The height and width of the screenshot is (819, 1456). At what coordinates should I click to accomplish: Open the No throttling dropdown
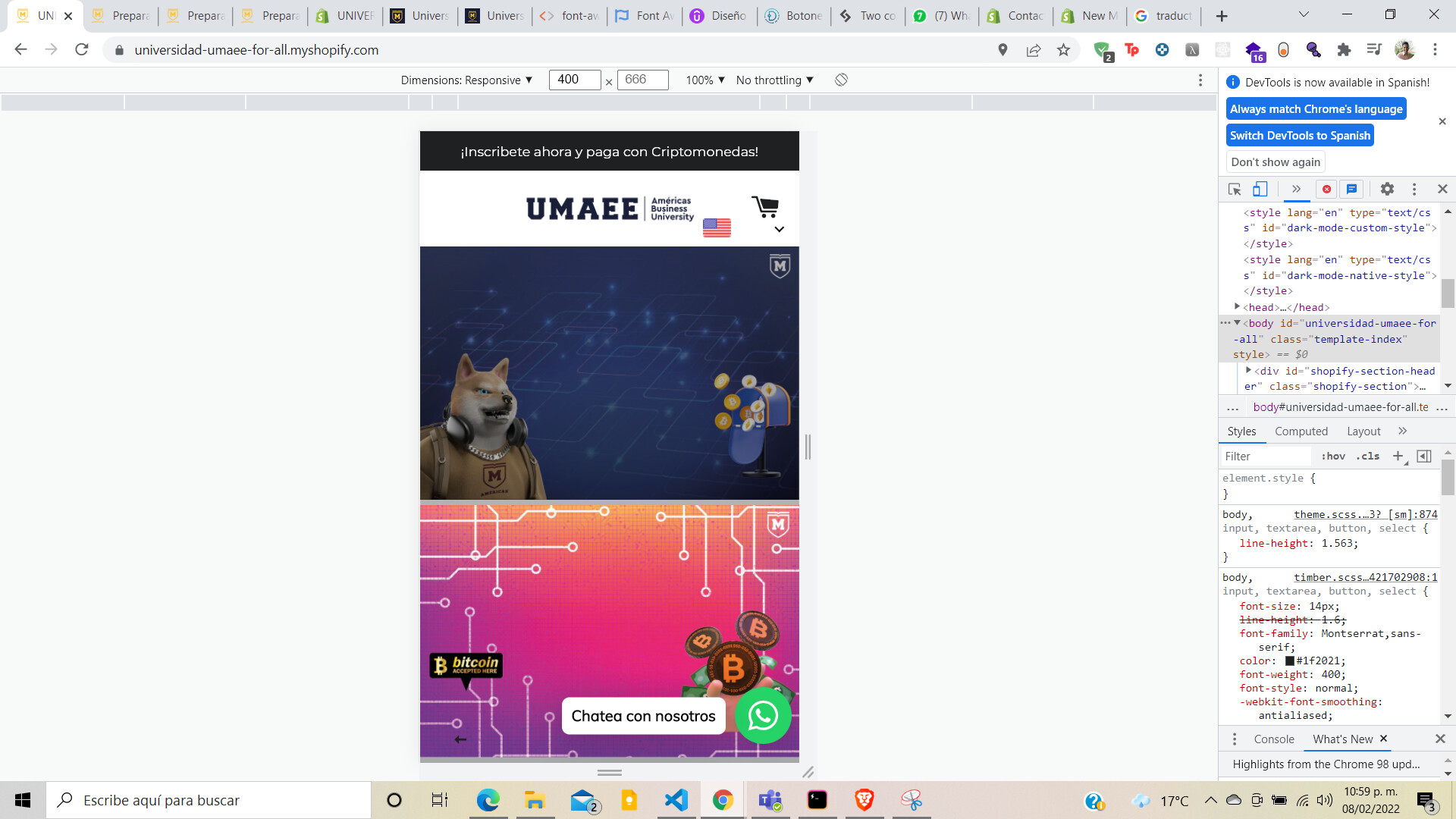774,80
